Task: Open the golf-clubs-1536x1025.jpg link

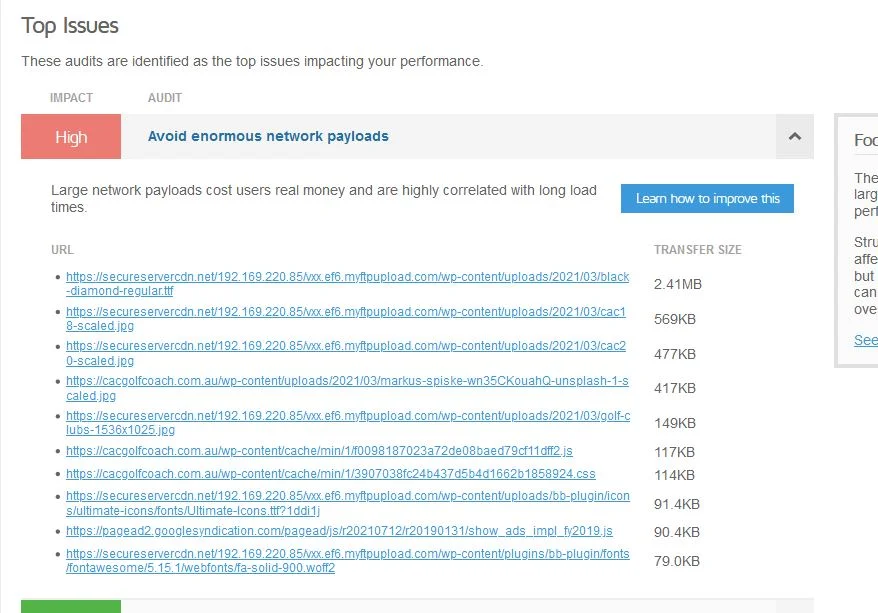Action: 348,423
